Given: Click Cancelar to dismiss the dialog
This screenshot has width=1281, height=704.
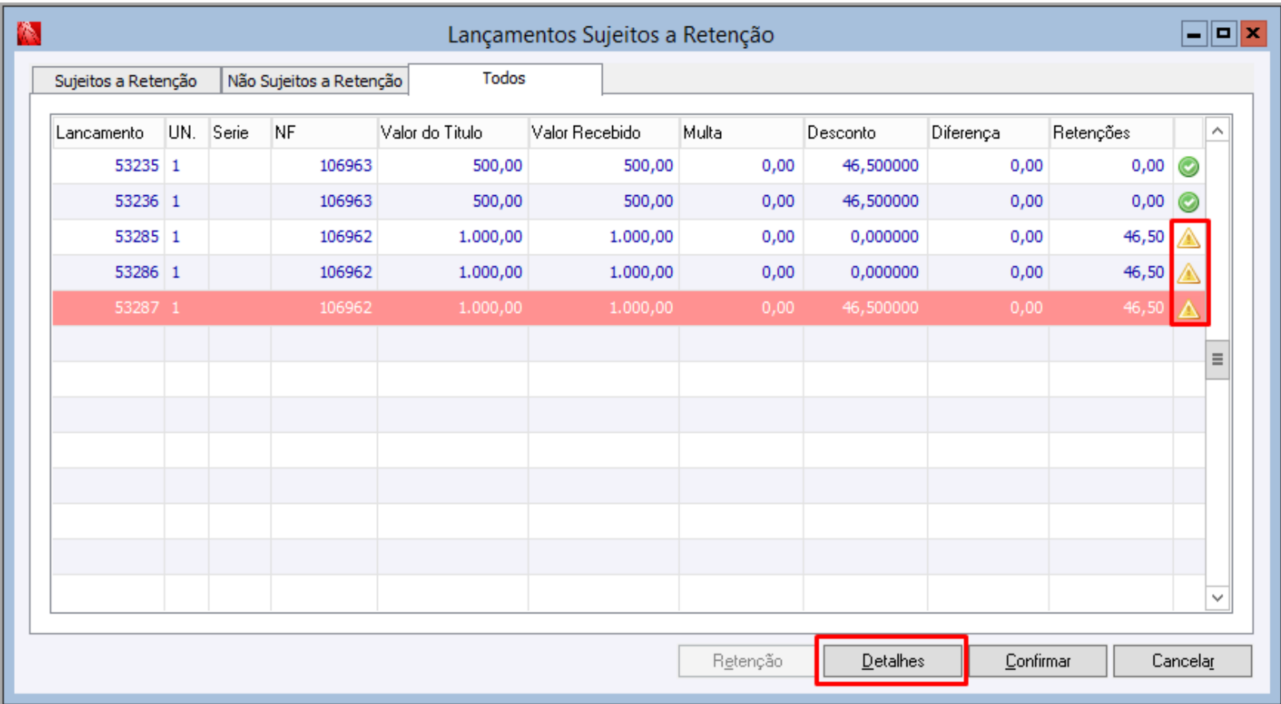Looking at the screenshot, I should click(1182, 661).
